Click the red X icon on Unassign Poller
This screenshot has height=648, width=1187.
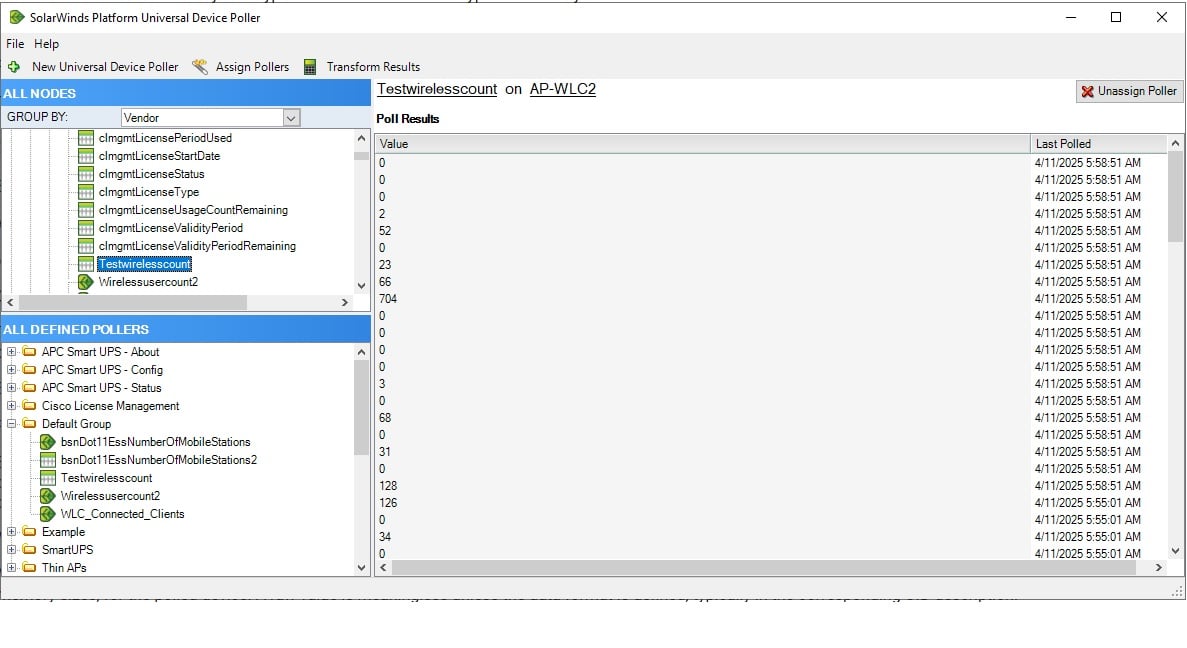[x=1088, y=92]
